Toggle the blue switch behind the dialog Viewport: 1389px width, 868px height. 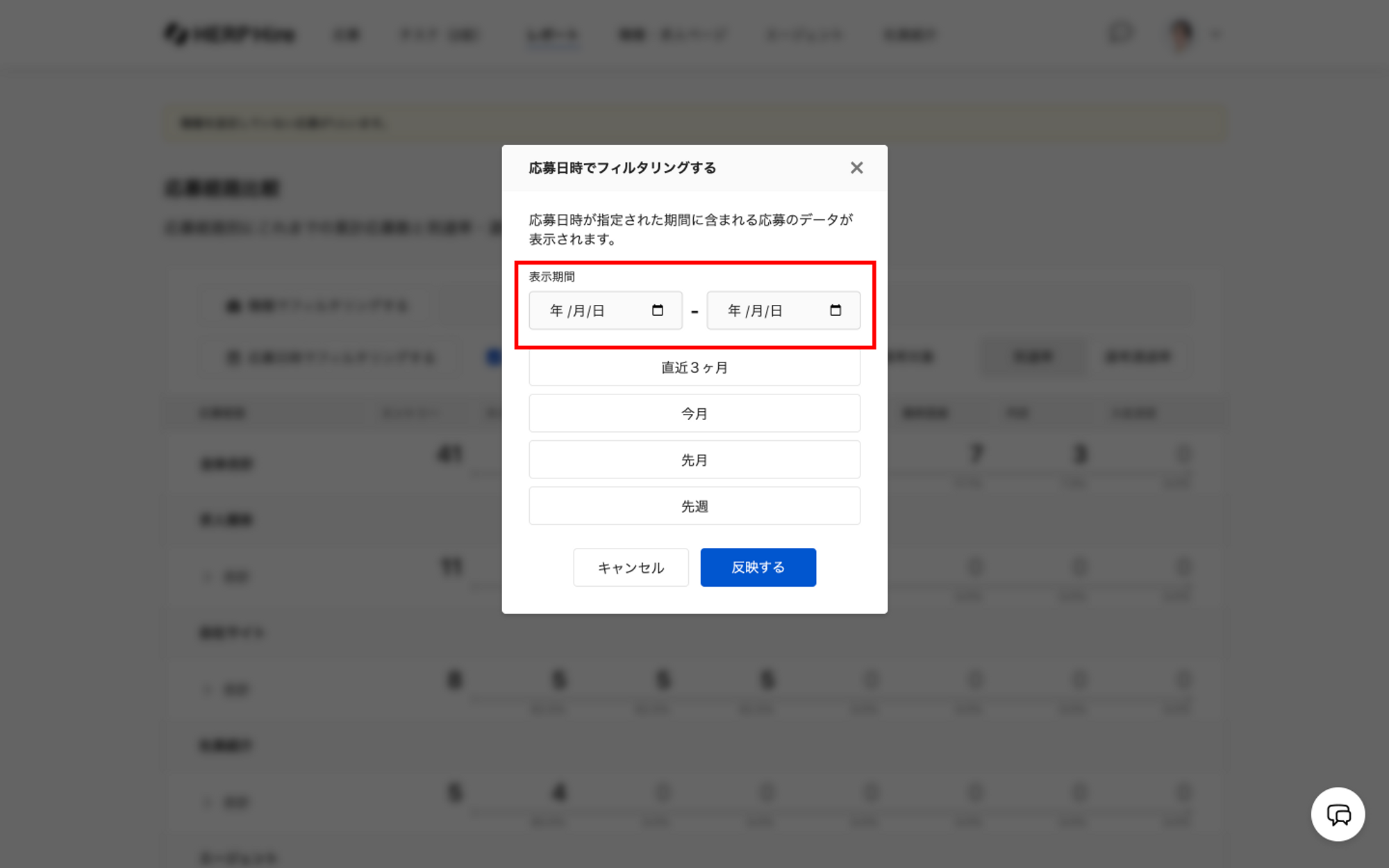[494, 357]
